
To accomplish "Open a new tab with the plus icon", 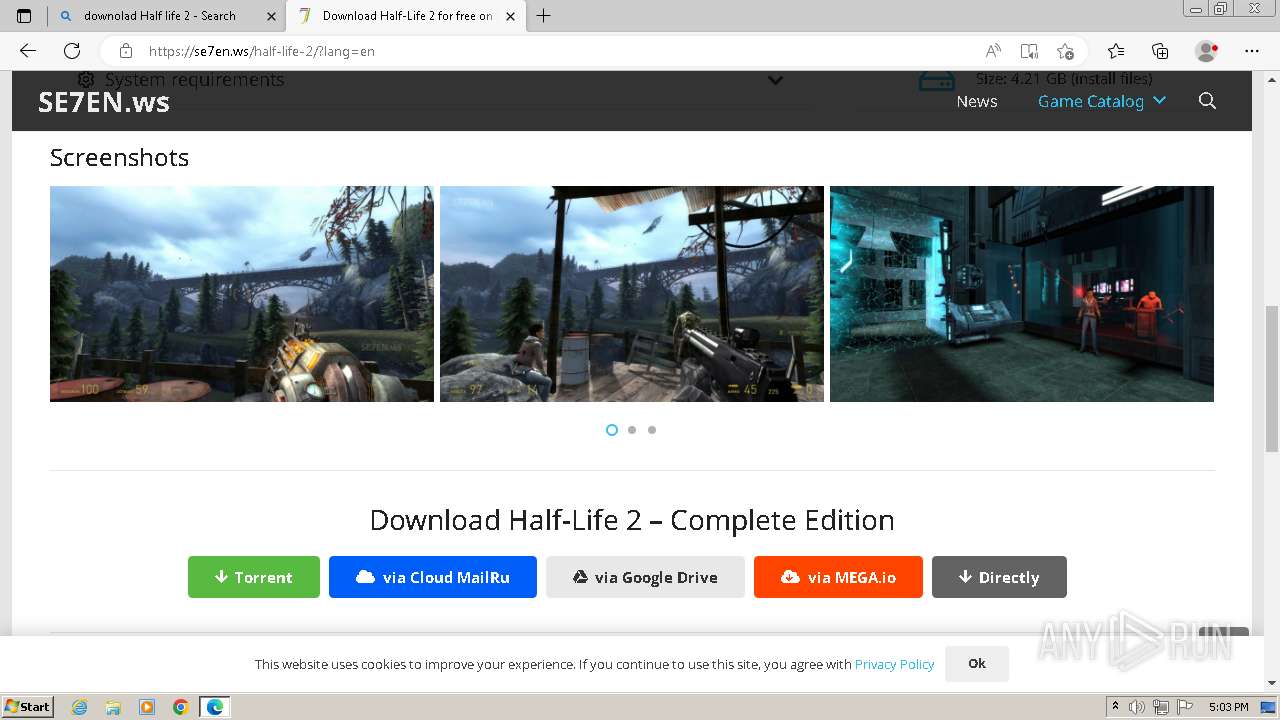I will coord(543,16).
